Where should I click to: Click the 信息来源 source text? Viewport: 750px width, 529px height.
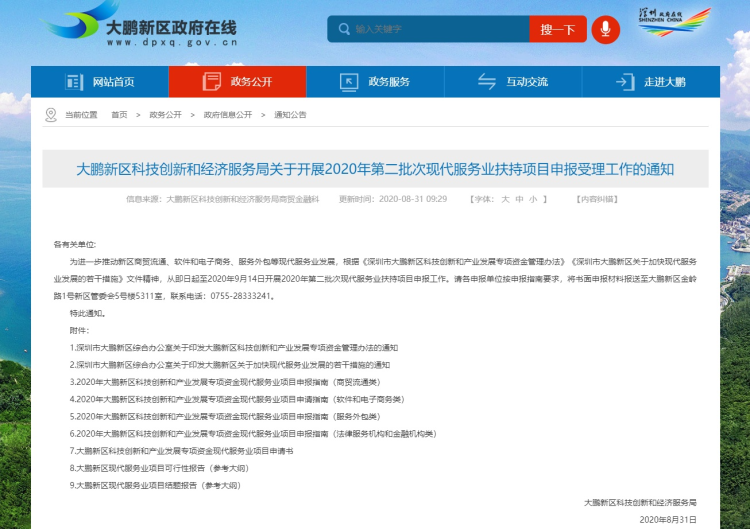click(222, 199)
